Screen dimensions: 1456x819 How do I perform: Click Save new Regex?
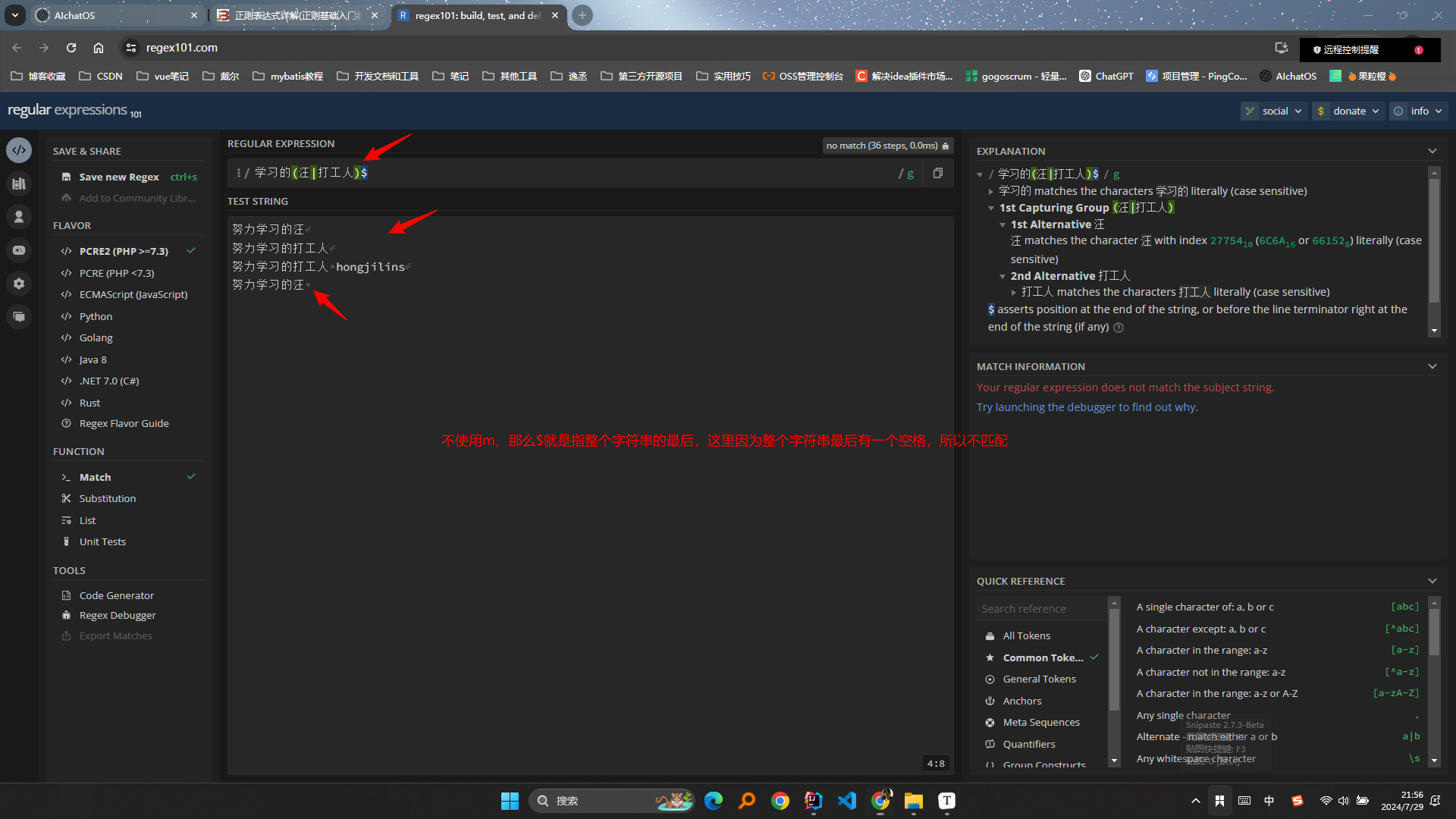click(x=119, y=177)
